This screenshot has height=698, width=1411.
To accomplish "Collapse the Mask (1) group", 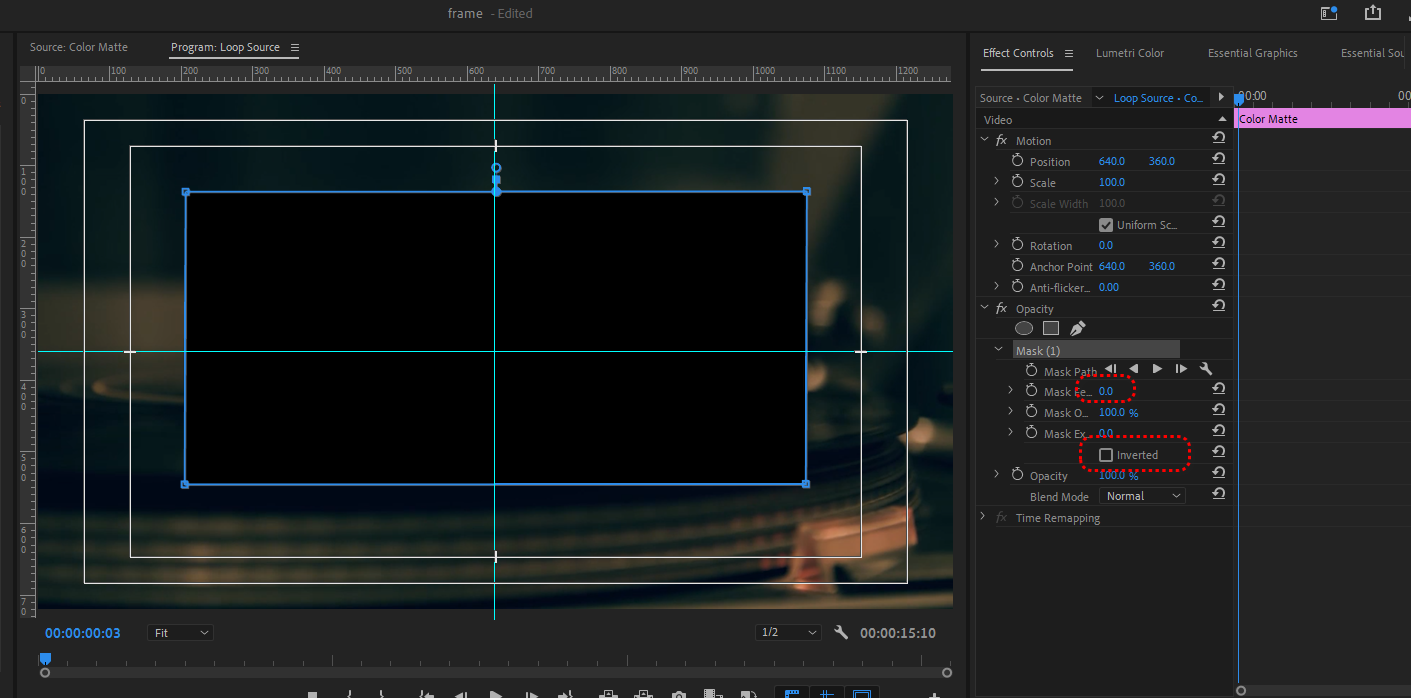I will coord(998,350).
